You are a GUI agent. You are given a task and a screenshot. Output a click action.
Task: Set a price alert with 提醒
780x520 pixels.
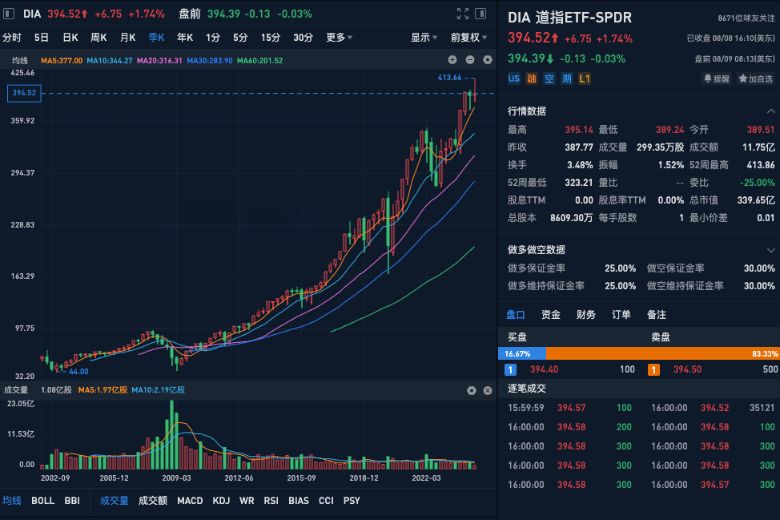[717, 79]
